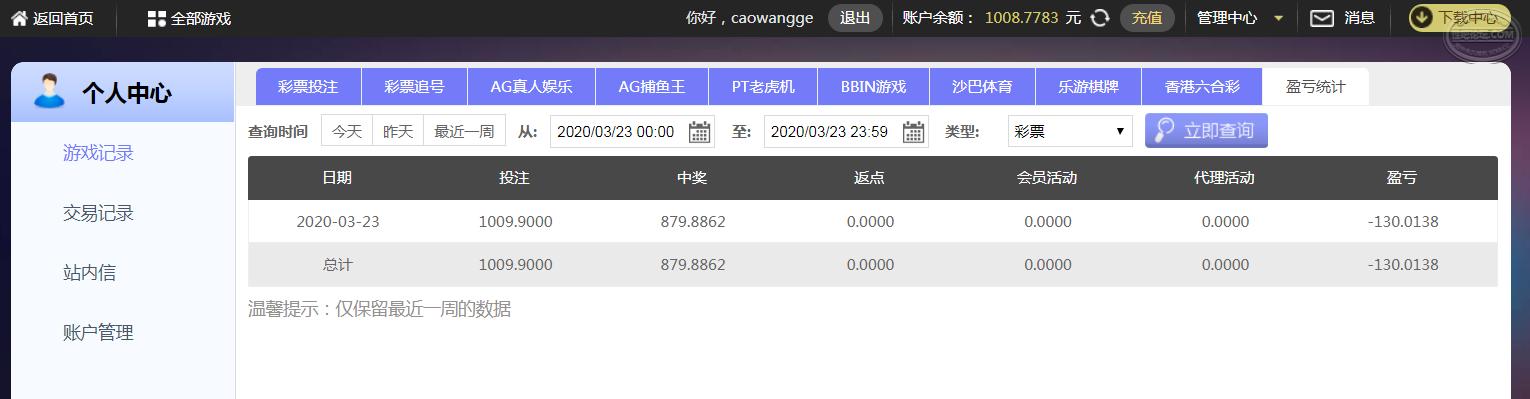Click the 充值 recharge button
This screenshot has height=399, width=1530.
[1147, 18]
